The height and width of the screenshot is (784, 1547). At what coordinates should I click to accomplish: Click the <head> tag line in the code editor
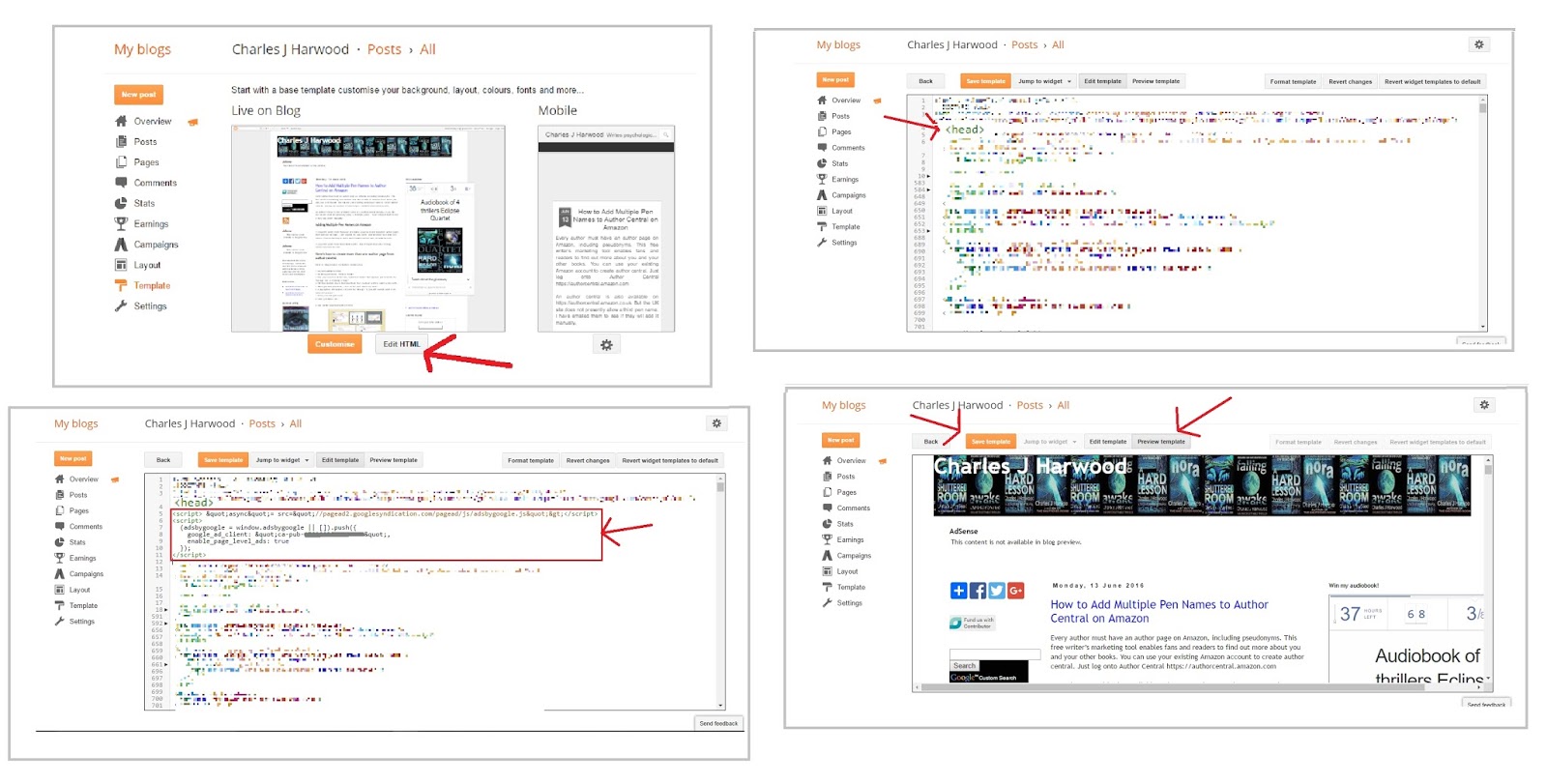coord(964,130)
